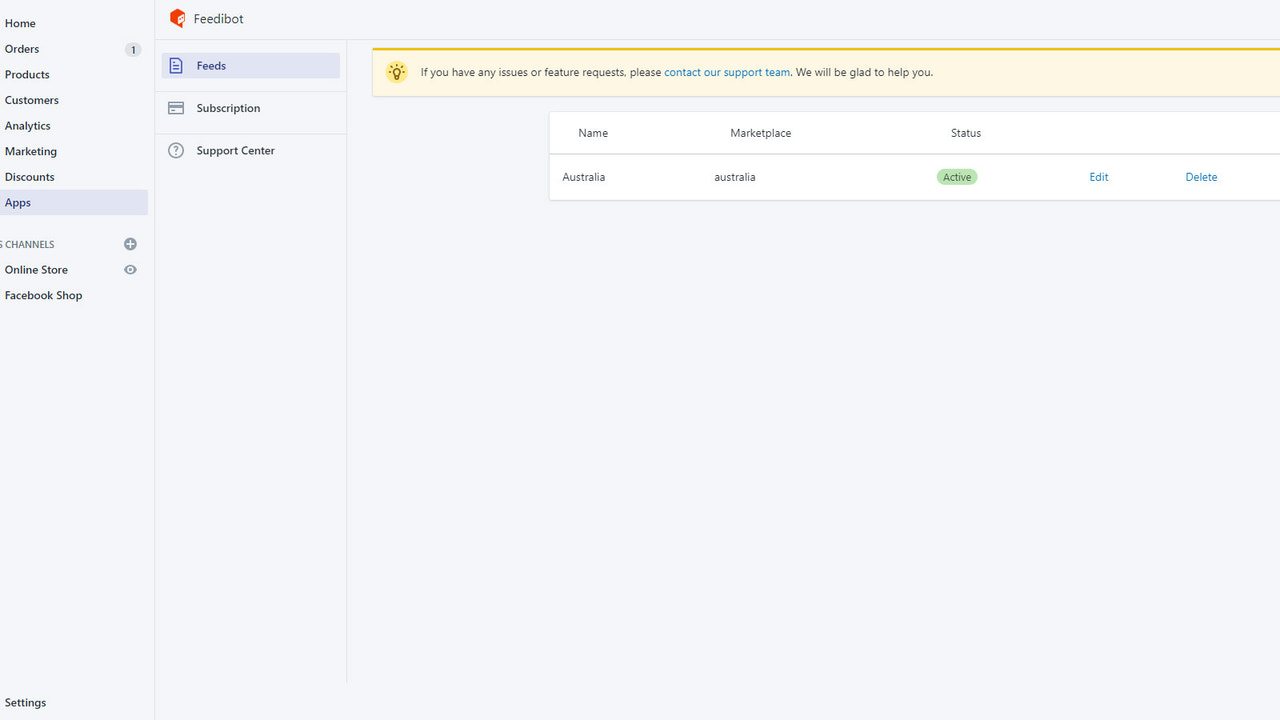Go to the Discounts page

coord(29,176)
